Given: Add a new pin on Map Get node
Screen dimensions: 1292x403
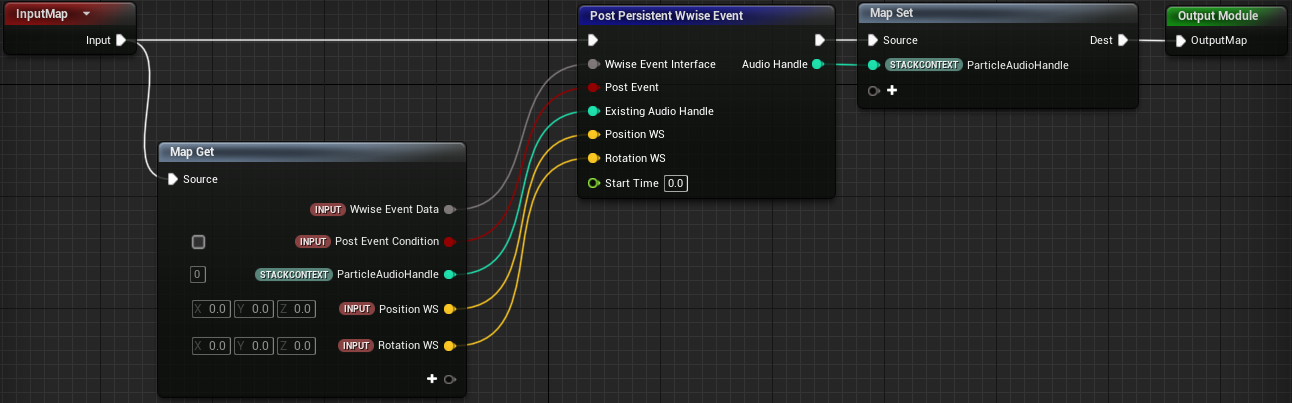Looking at the screenshot, I should pyautogui.click(x=432, y=379).
